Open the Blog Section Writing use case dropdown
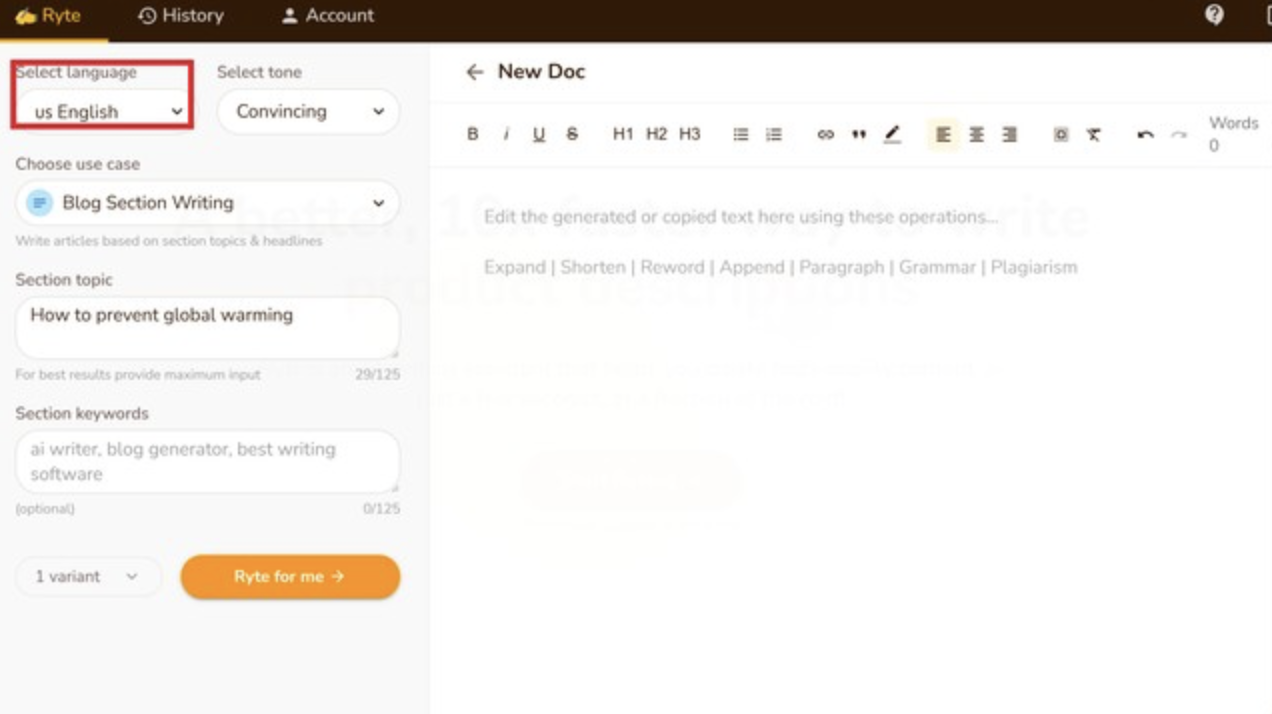Image resolution: width=1272 pixels, height=714 pixels. [207, 203]
